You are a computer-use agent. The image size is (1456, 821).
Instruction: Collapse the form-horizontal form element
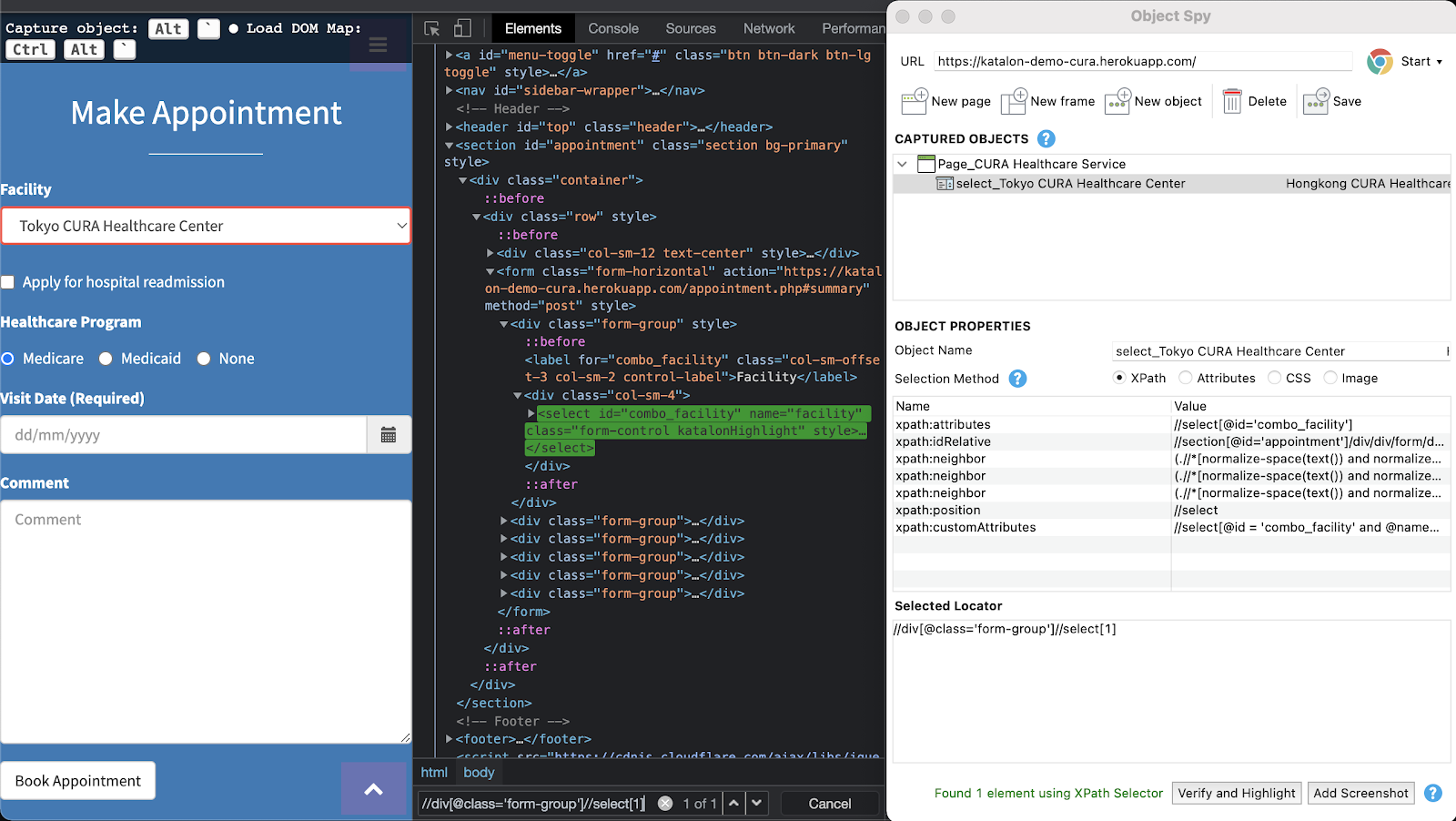coord(490,271)
